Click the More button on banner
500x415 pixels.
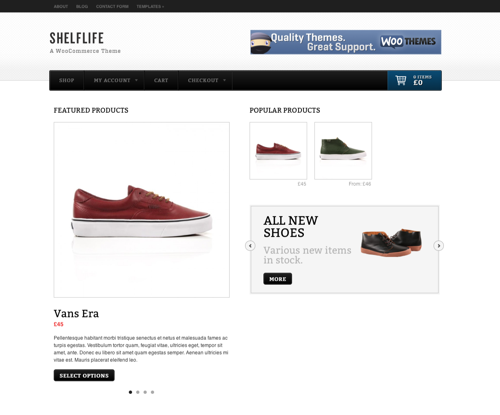pos(278,279)
